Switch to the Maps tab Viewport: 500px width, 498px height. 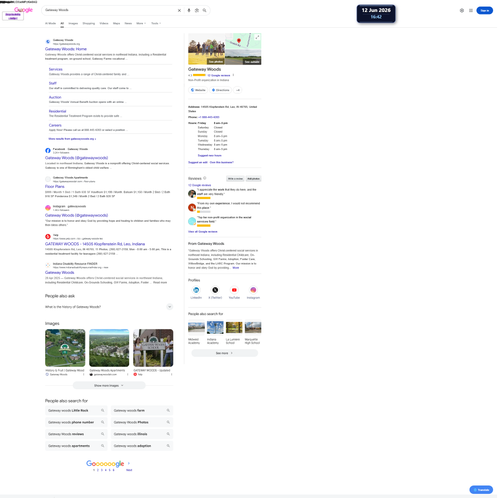tap(116, 23)
